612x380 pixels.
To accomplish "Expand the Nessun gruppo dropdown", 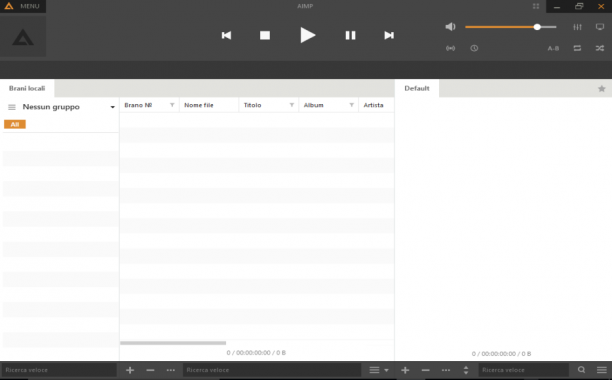I will tap(112, 107).
